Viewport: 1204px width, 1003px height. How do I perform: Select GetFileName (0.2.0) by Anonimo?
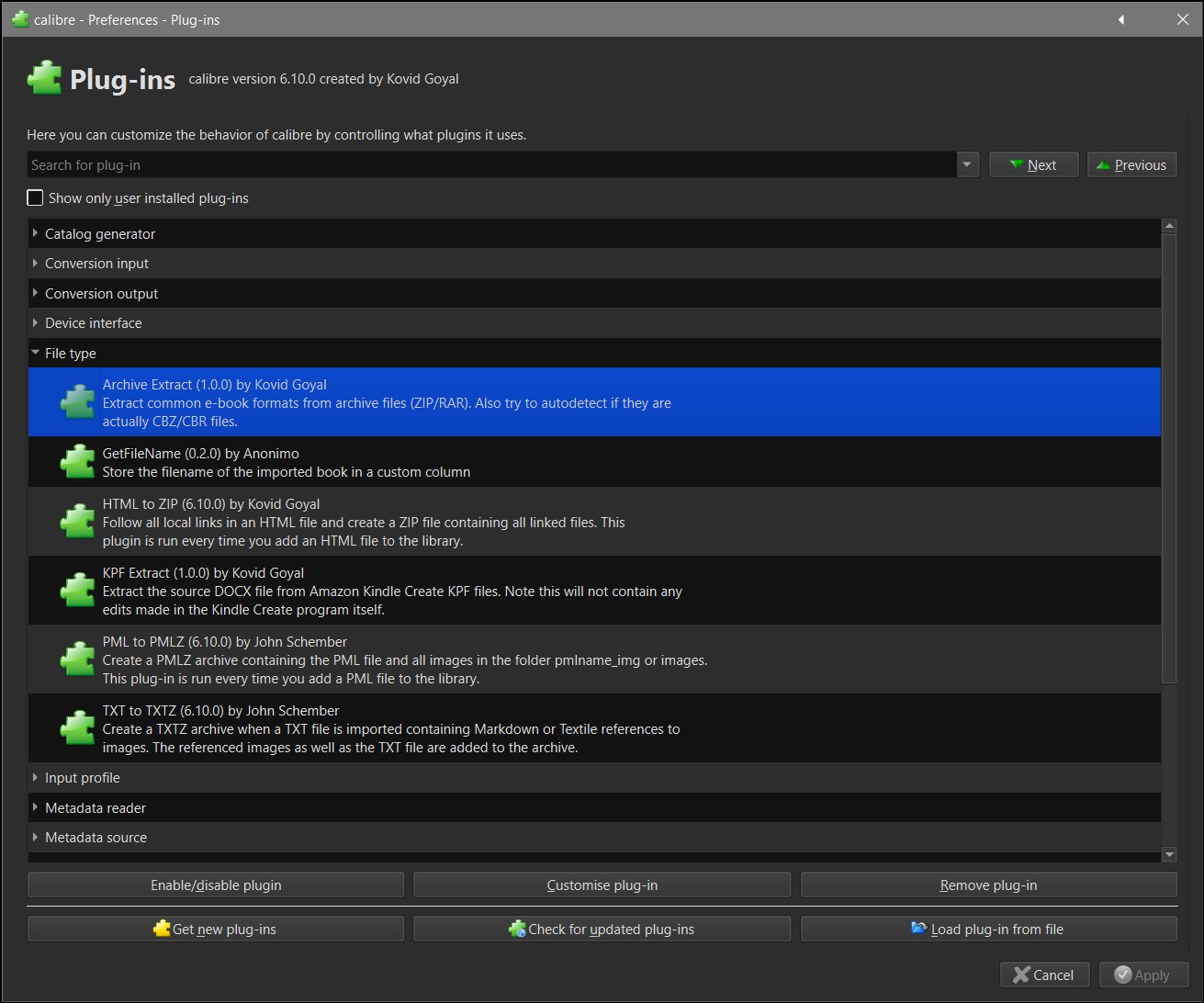(594, 462)
